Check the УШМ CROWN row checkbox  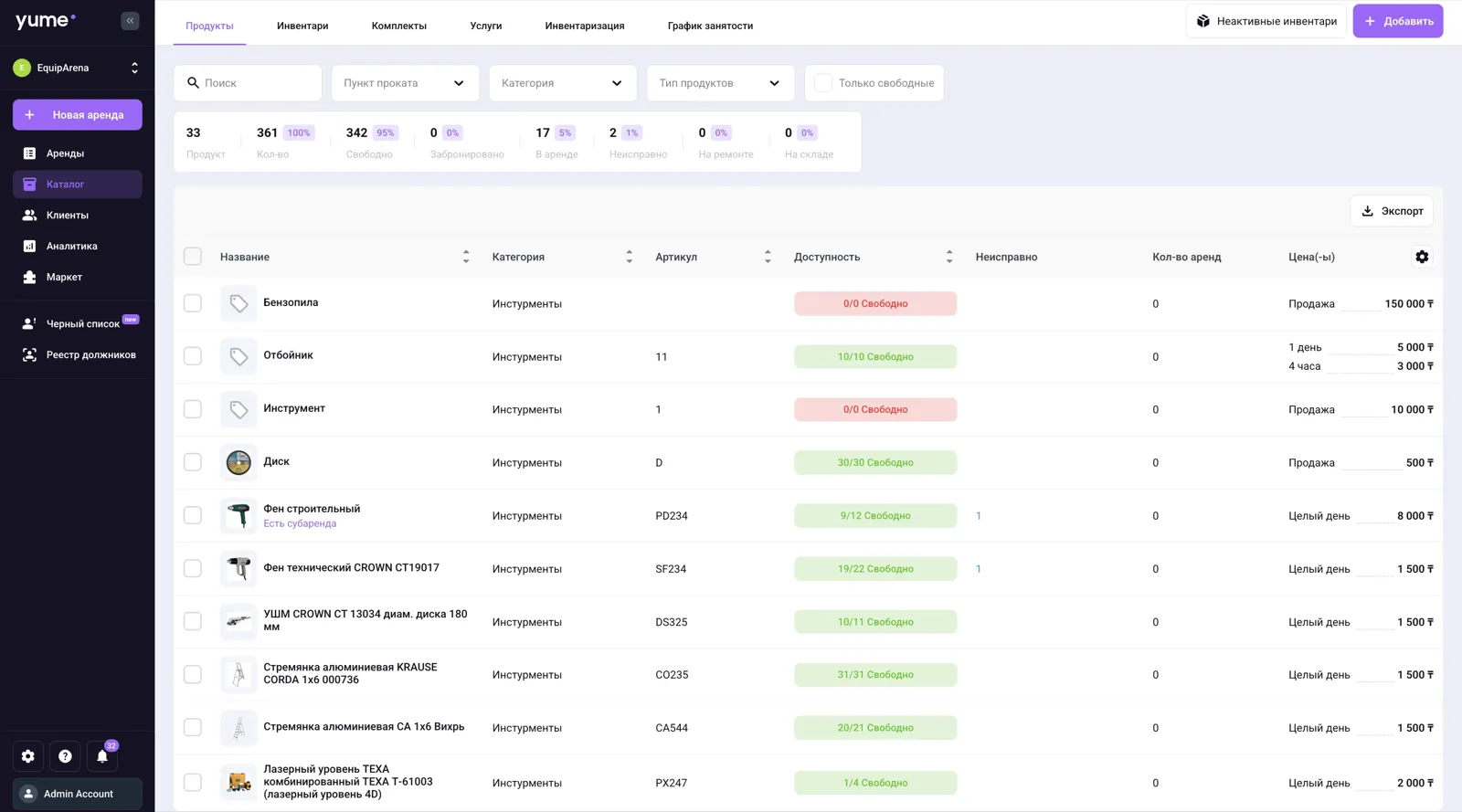(x=193, y=621)
